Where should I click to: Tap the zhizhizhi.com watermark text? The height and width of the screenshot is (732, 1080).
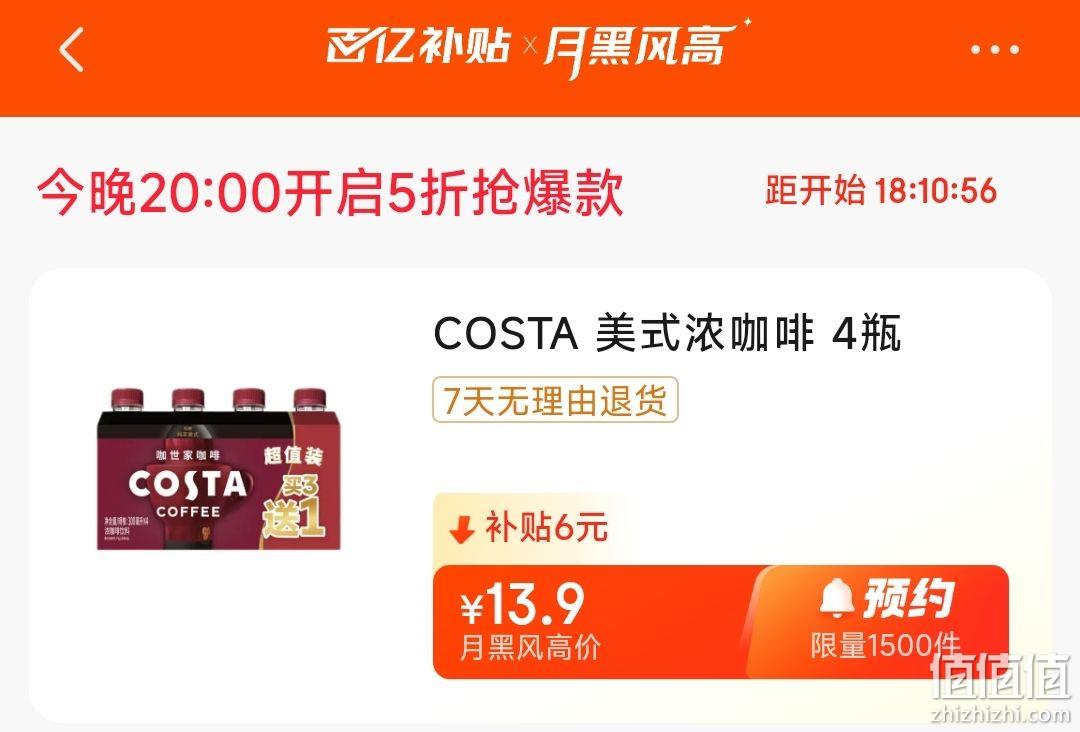coord(1001,714)
